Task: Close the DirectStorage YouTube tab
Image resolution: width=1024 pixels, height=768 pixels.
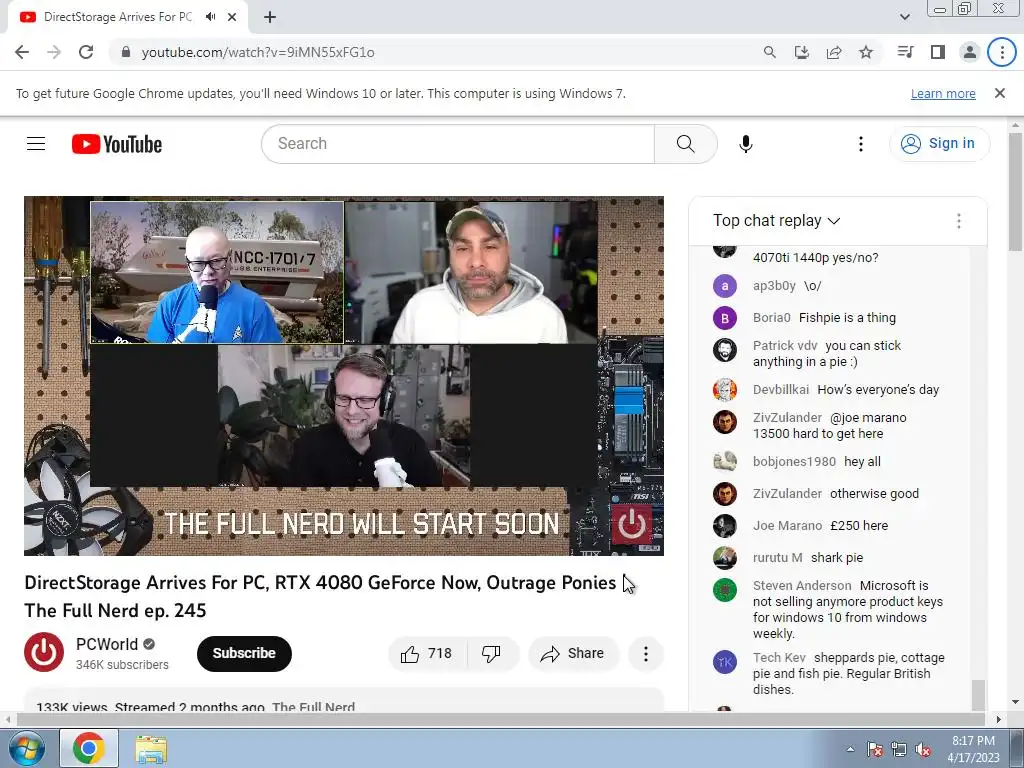Action: (x=232, y=17)
